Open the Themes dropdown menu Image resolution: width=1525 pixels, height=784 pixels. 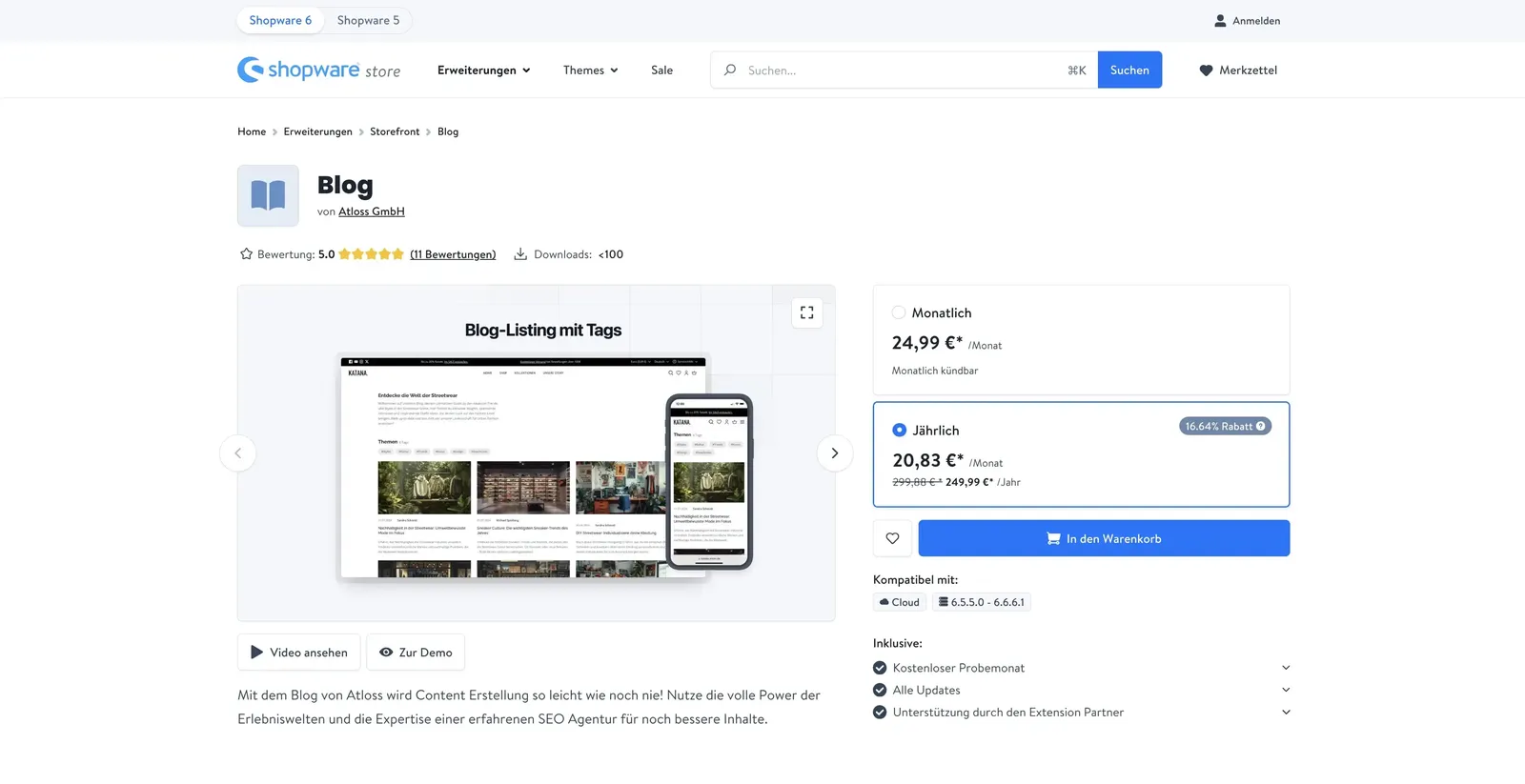point(591,70)
